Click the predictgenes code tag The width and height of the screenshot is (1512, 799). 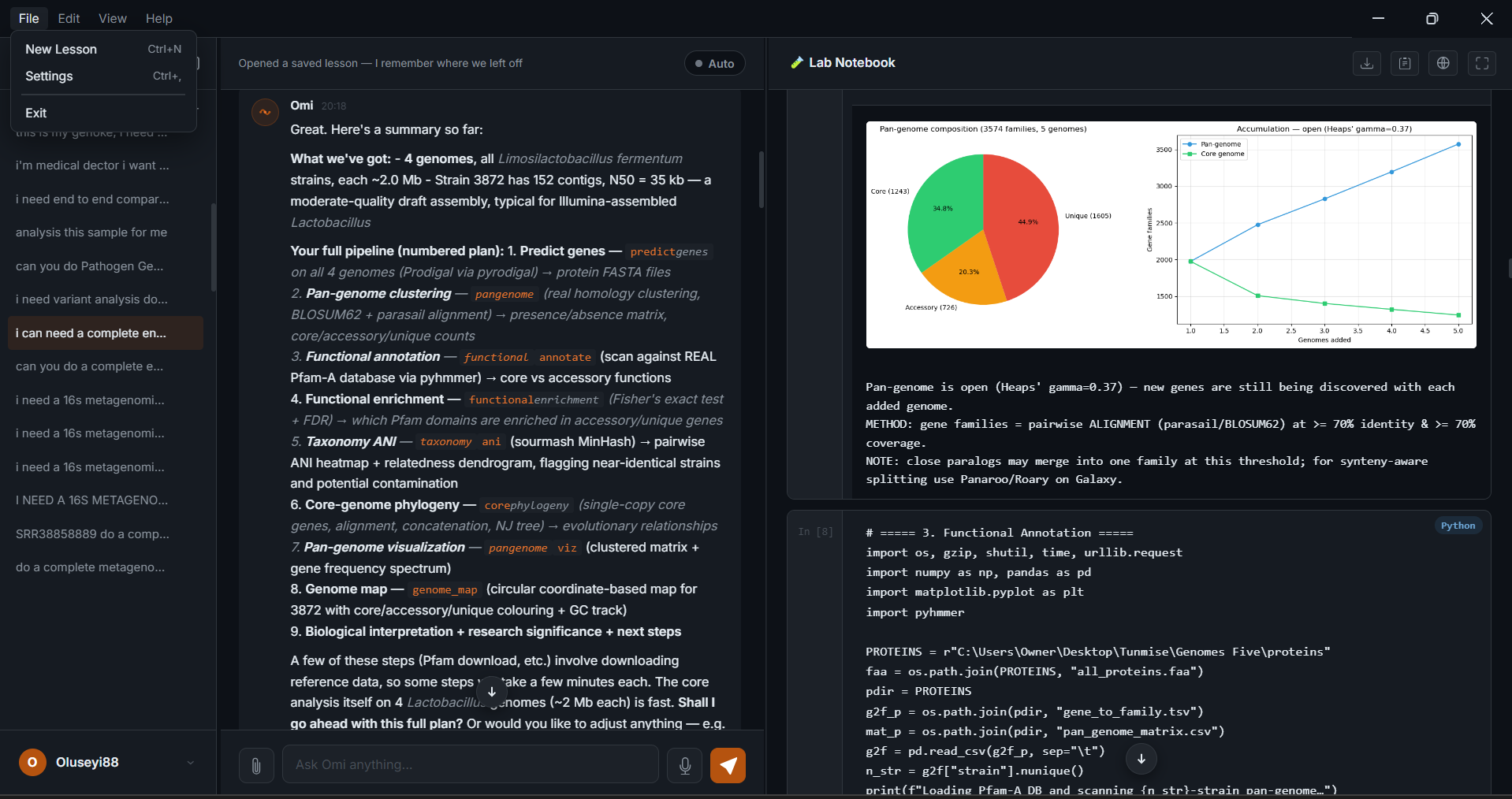pos(669,251)
